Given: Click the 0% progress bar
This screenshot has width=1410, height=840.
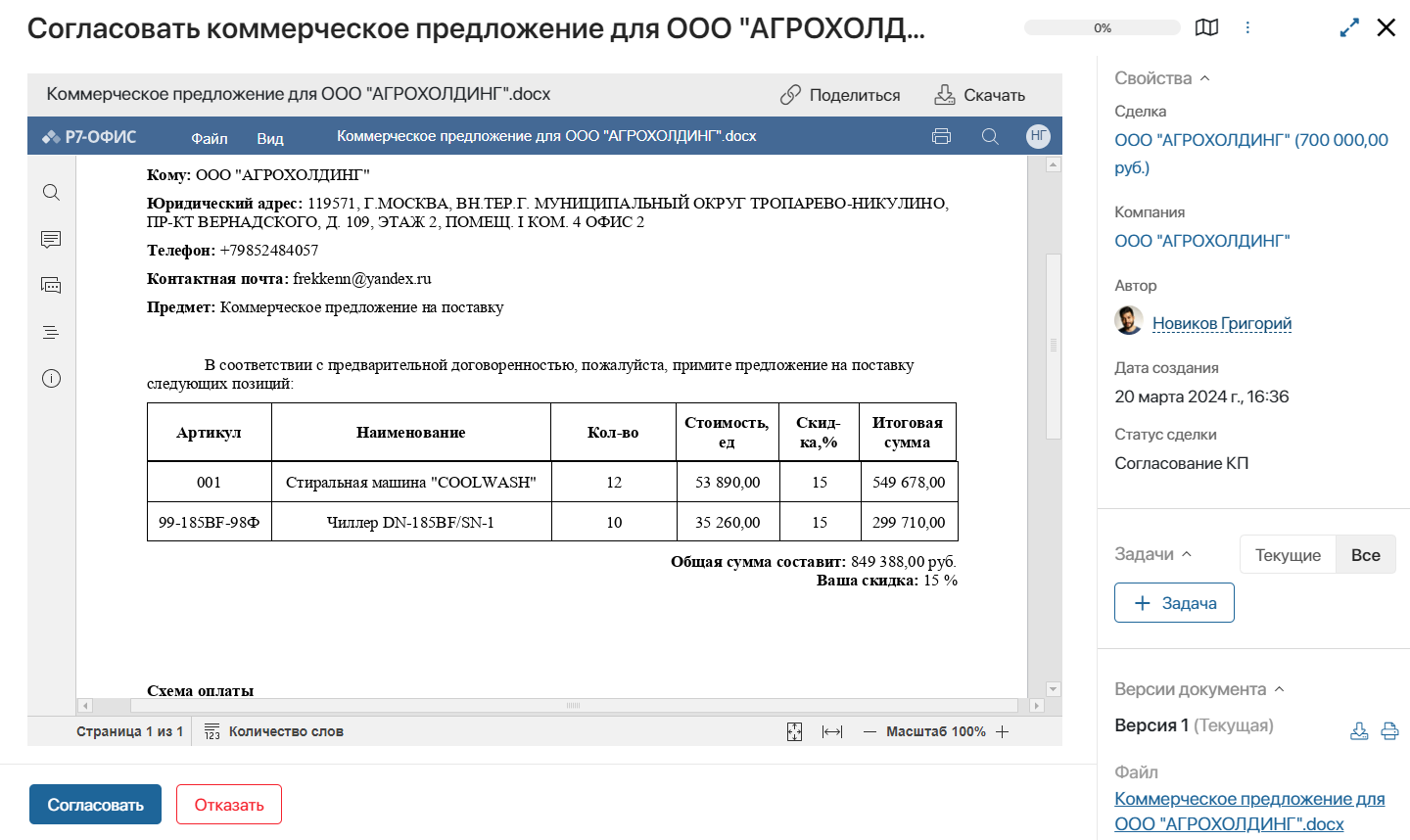Looking at the screenshot, I should pyautogui.click(x=1103, y=27).
